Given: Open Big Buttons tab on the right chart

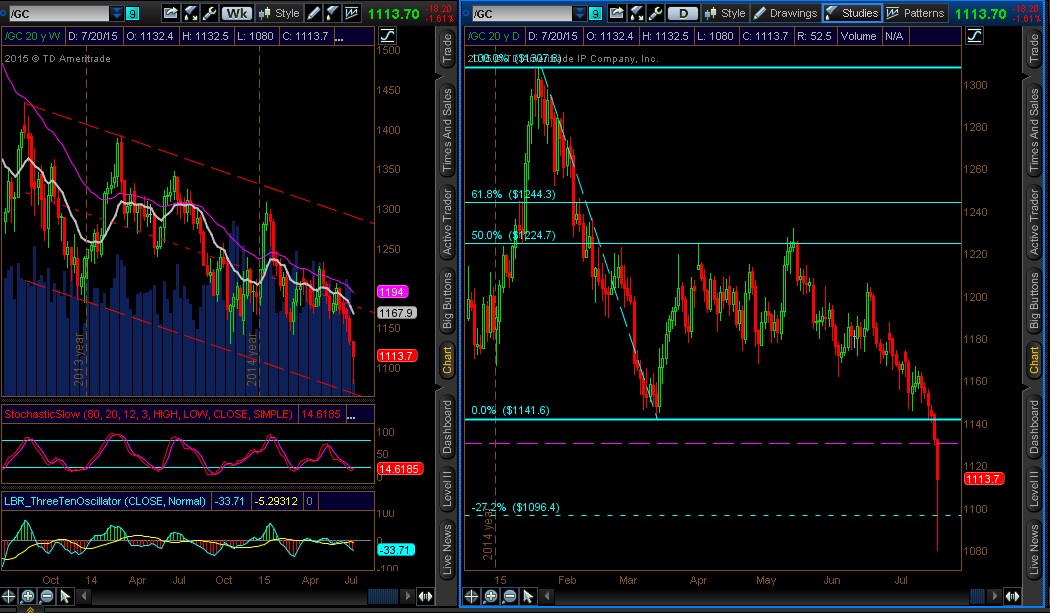Looking at the screenshot, I should (1034, 300).
